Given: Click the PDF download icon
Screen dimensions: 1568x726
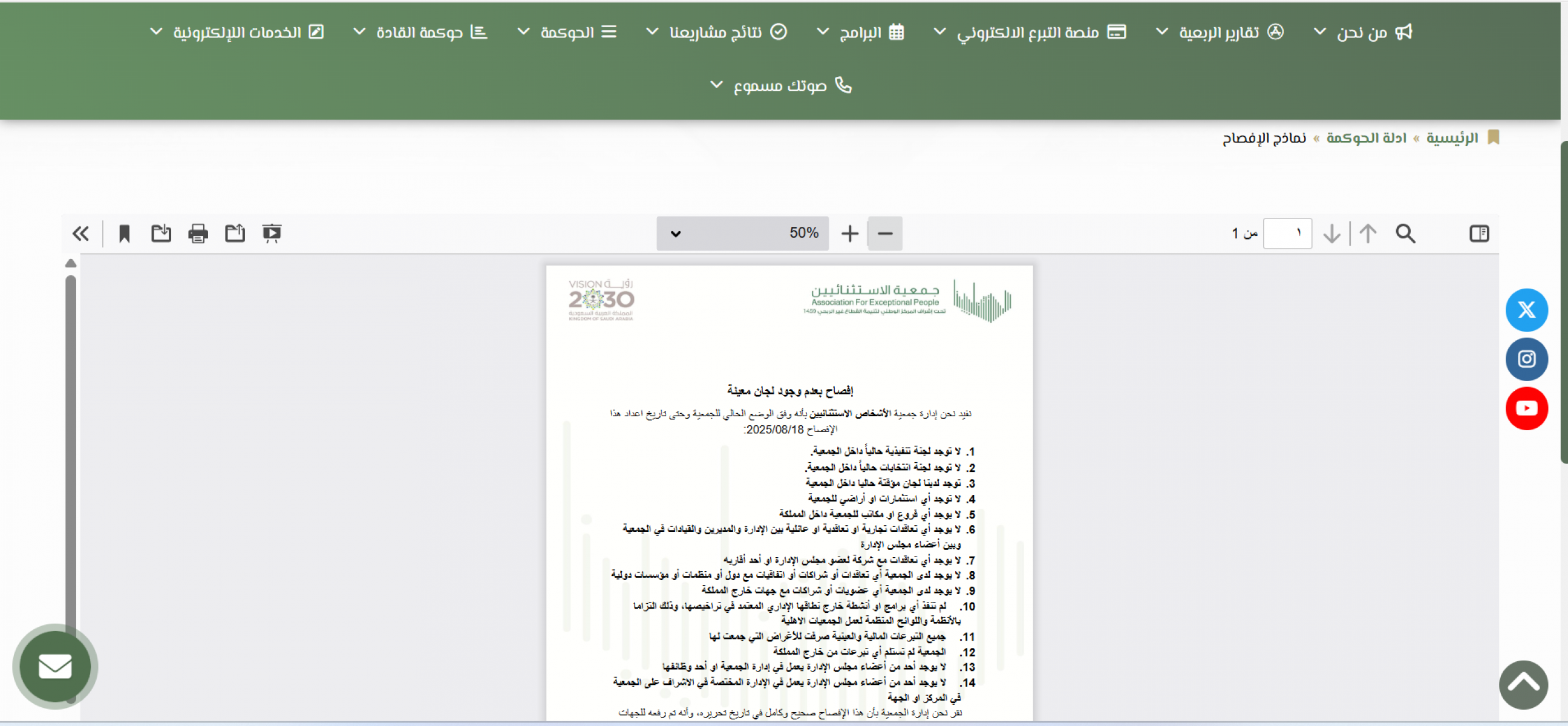Looking at the screenshot, I should [161, 234].
